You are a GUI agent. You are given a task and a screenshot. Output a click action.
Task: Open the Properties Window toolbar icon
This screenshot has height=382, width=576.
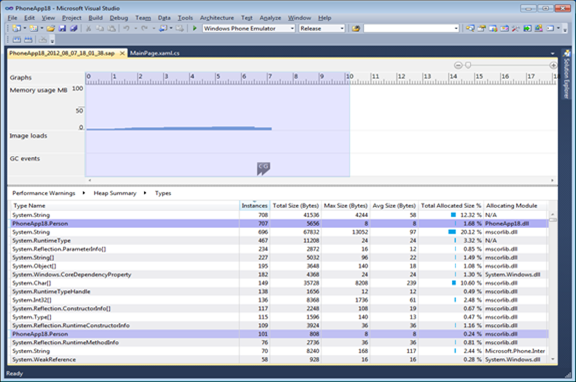pyautogui.click(x=481, y=28)
